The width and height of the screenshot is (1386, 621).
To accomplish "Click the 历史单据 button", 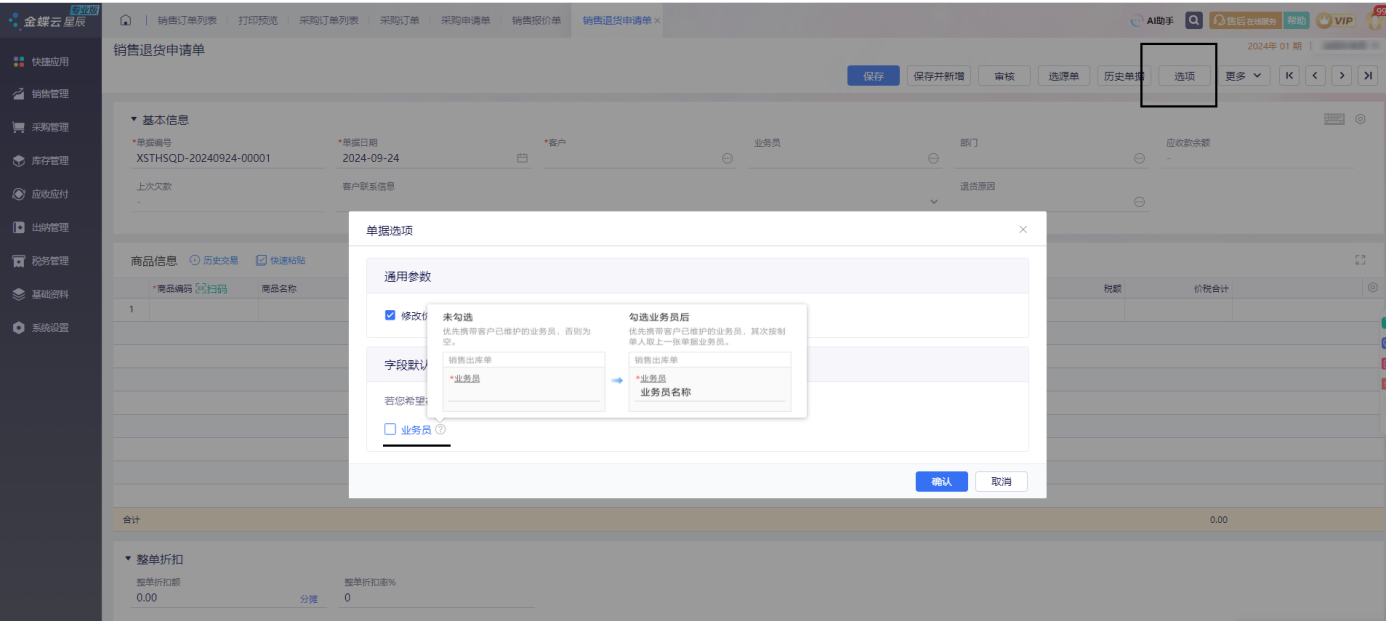I will (1122, 76).
